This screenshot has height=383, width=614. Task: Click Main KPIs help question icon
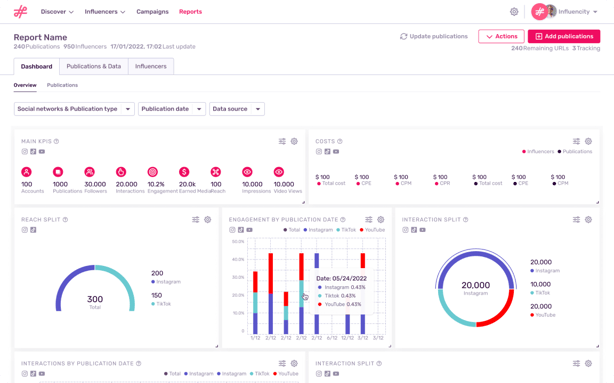click(x=56, y=141)
